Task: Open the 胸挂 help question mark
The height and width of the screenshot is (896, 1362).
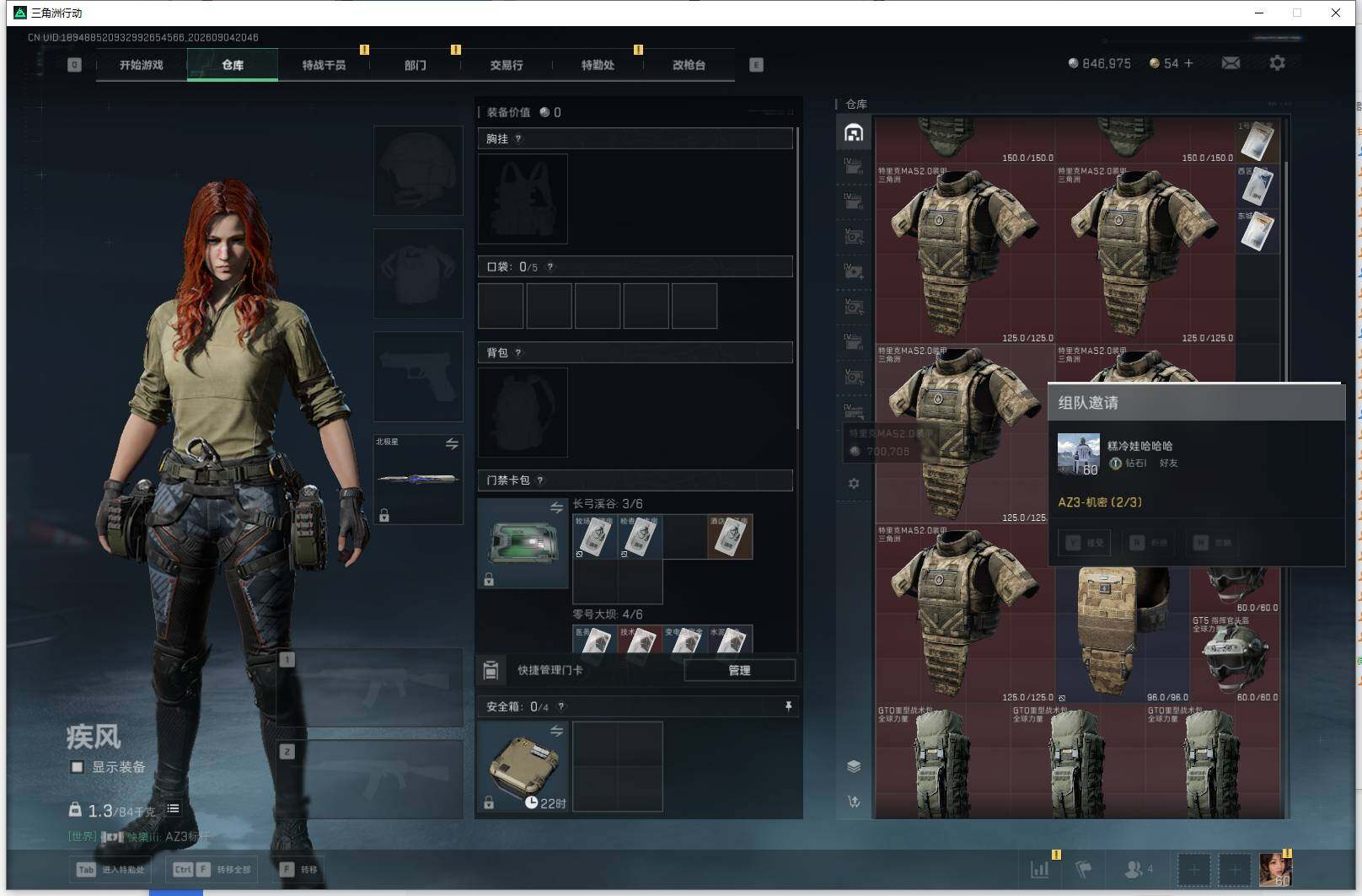Action: 518,139
